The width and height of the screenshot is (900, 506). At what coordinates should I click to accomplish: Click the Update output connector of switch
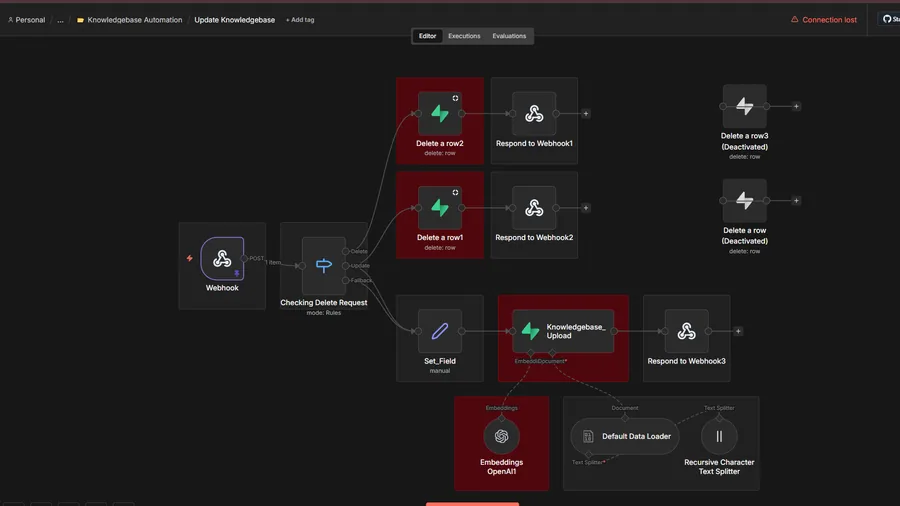coord(346,266)
